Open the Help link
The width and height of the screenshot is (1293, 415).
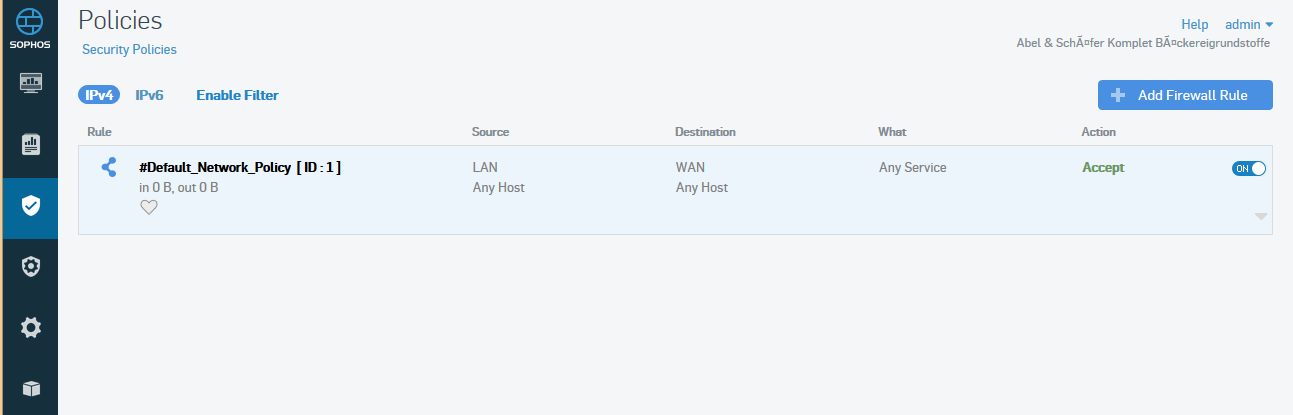point(1195,24)
